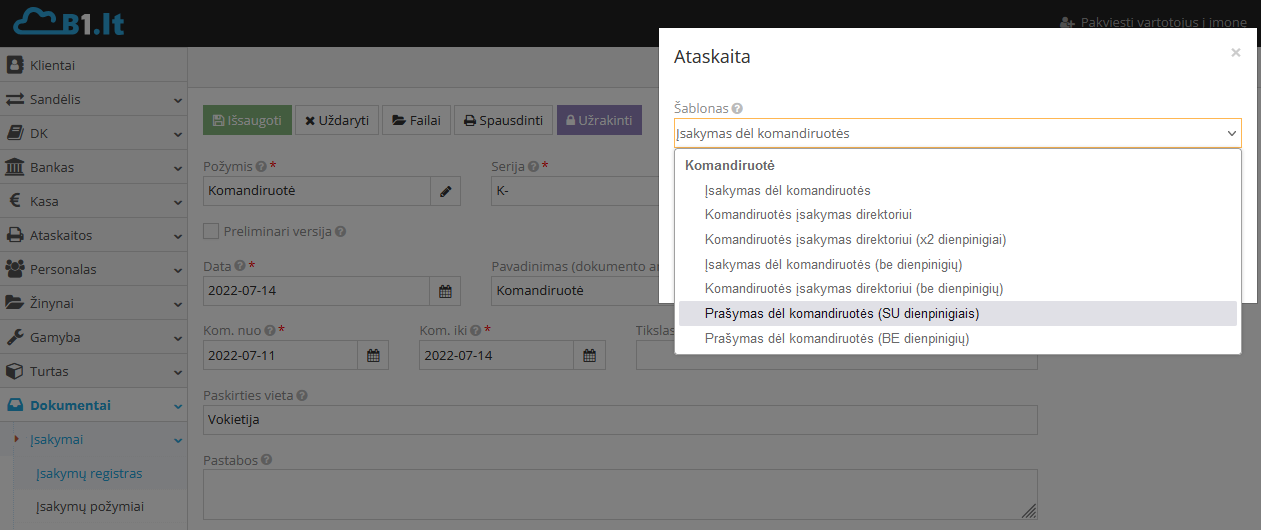Click the Spausdinti print button
The image size is (1261, 530).
tap(503, 121)
